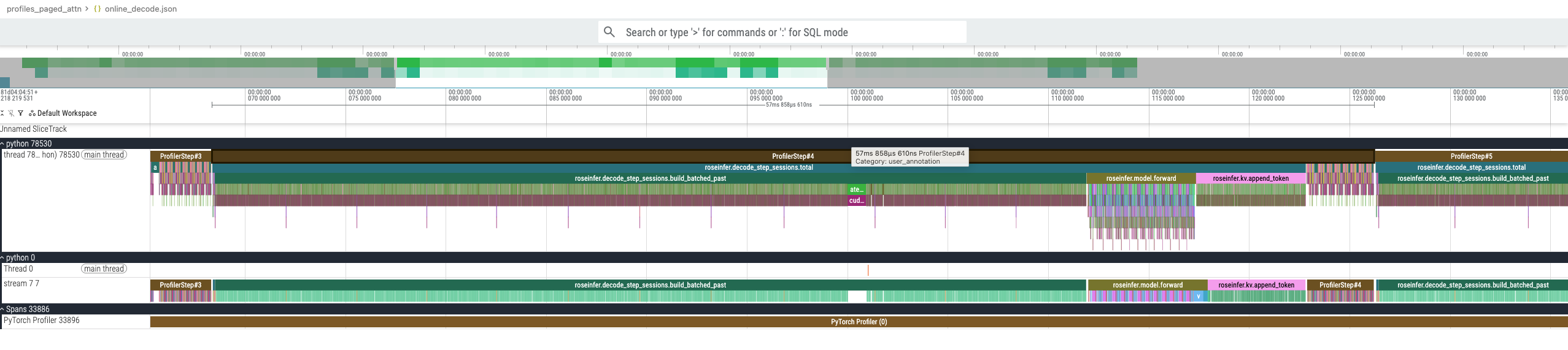This screenshot has height=350, width=1568.
Task: Select the PyTorch Profiler (0) span
Action: 858,322
